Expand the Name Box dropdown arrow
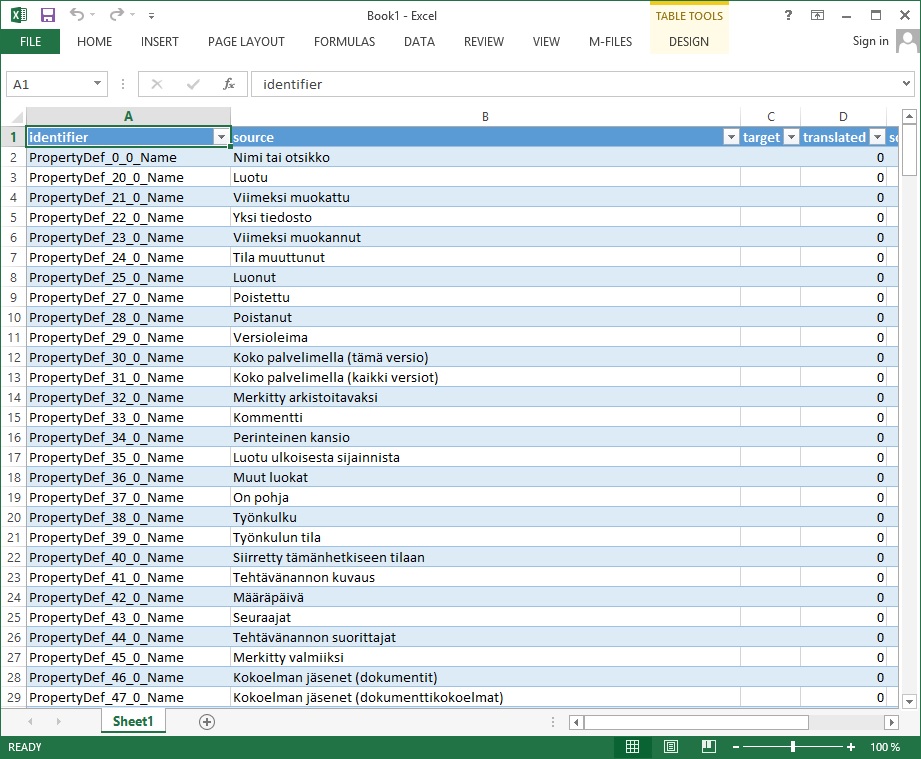 [x=98, y=83]
